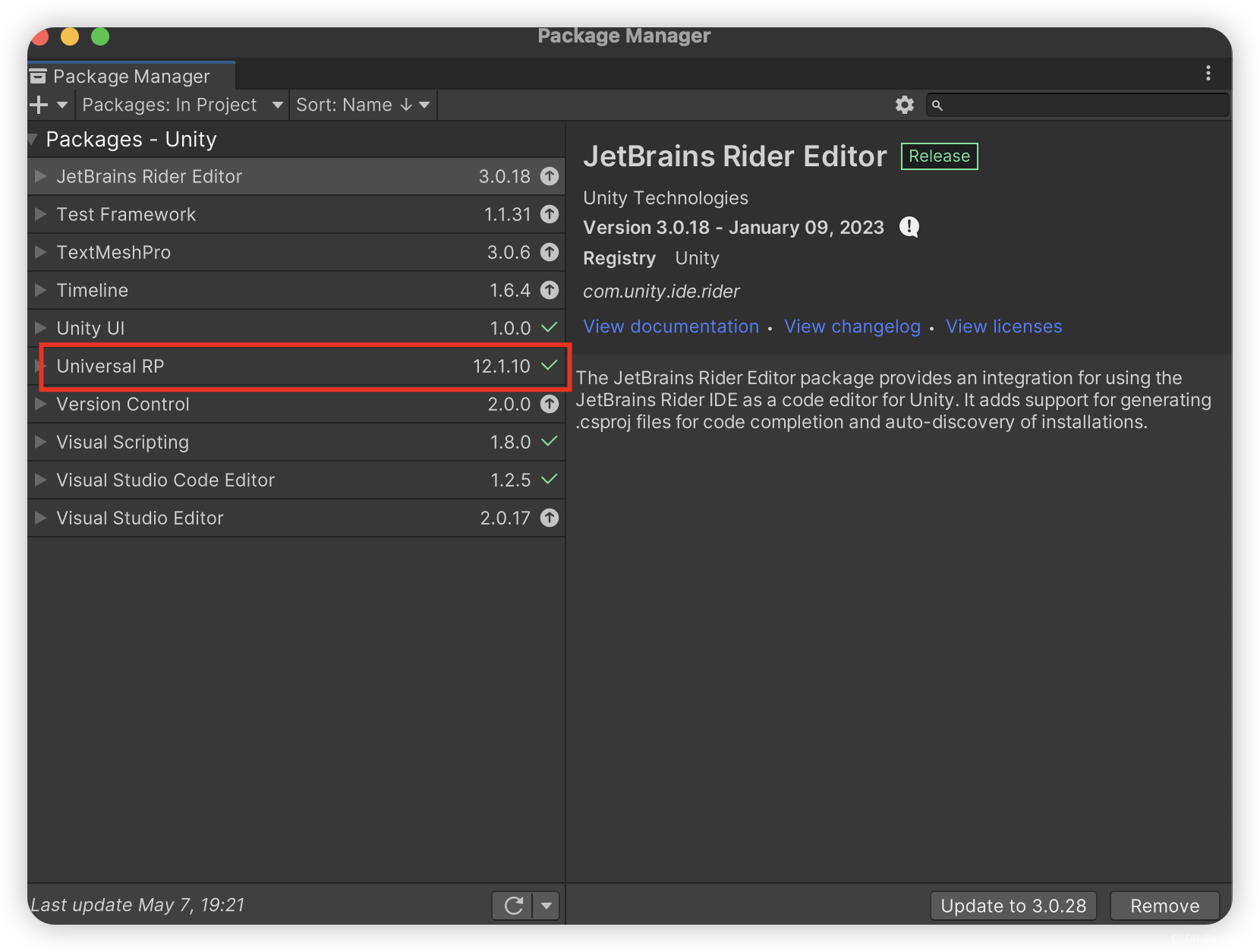
Task: Click the Remove button
Action: tap(1164, 905)
